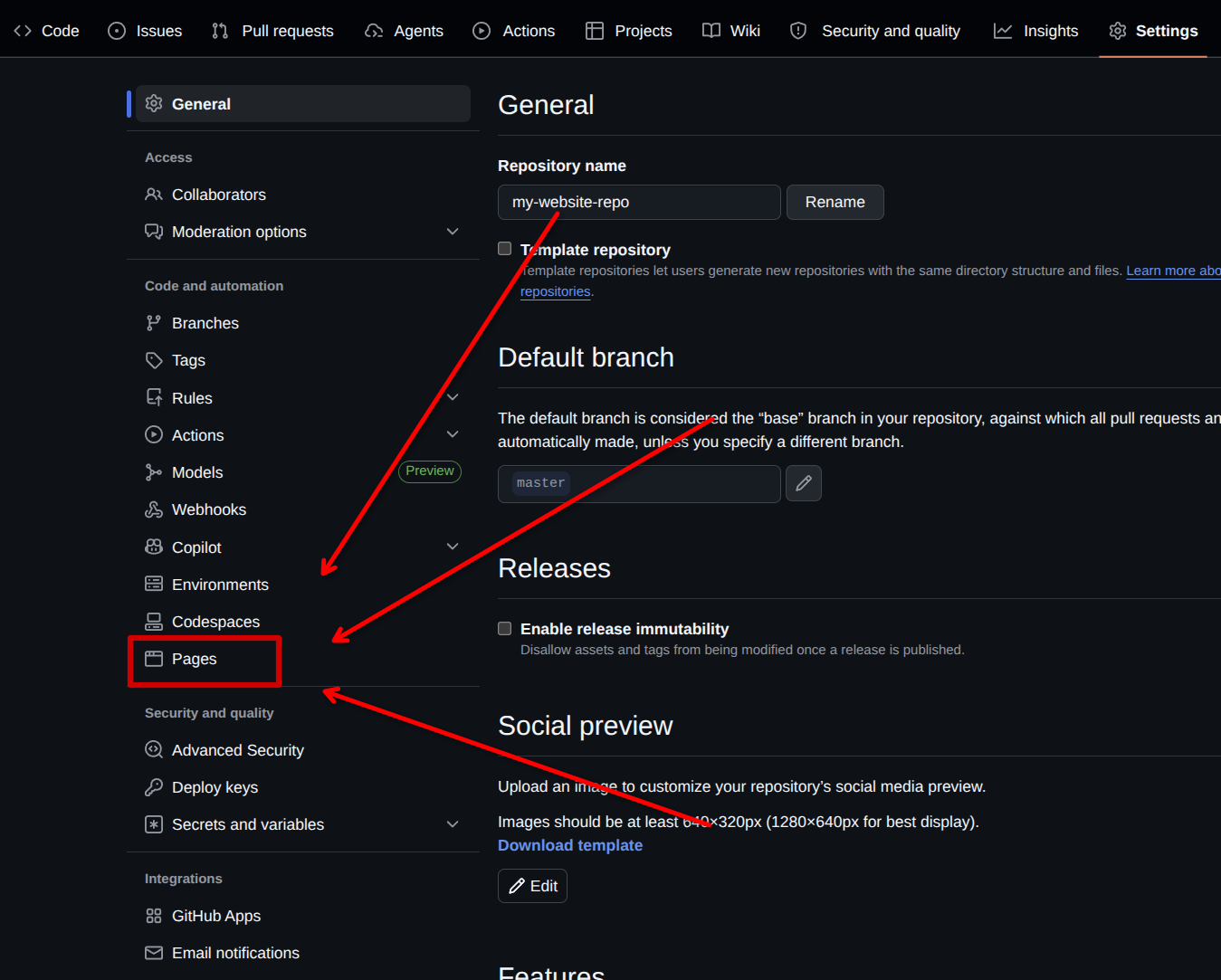Viewport: 1221px width, 980px height.
Task: Click the Branches git-branch icon
Action: click(154, 323)
